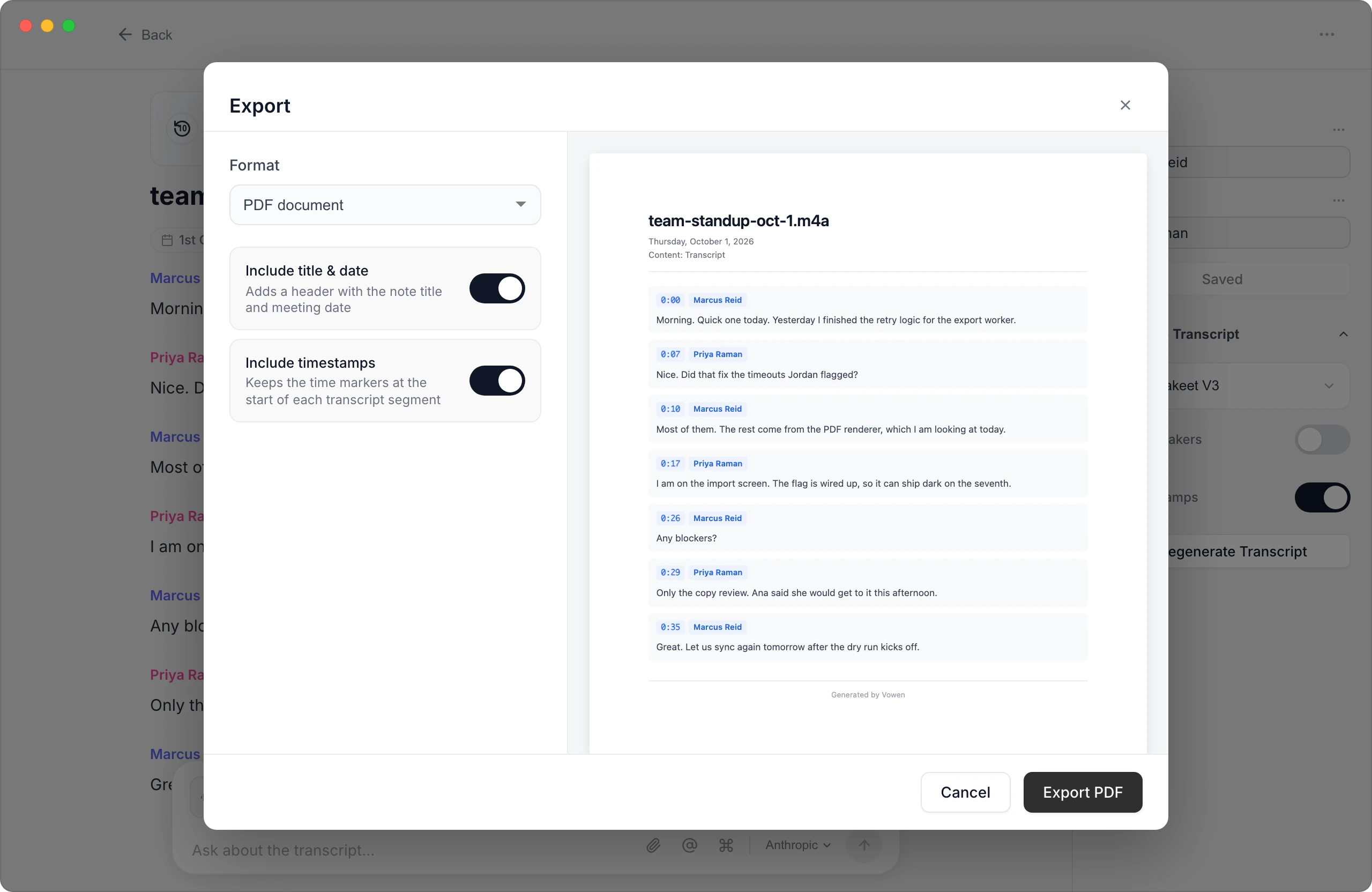Screen dimensions: 1372x892
Task: Click Priya Raman label at 0:07
Action: [x=718, y=355]
